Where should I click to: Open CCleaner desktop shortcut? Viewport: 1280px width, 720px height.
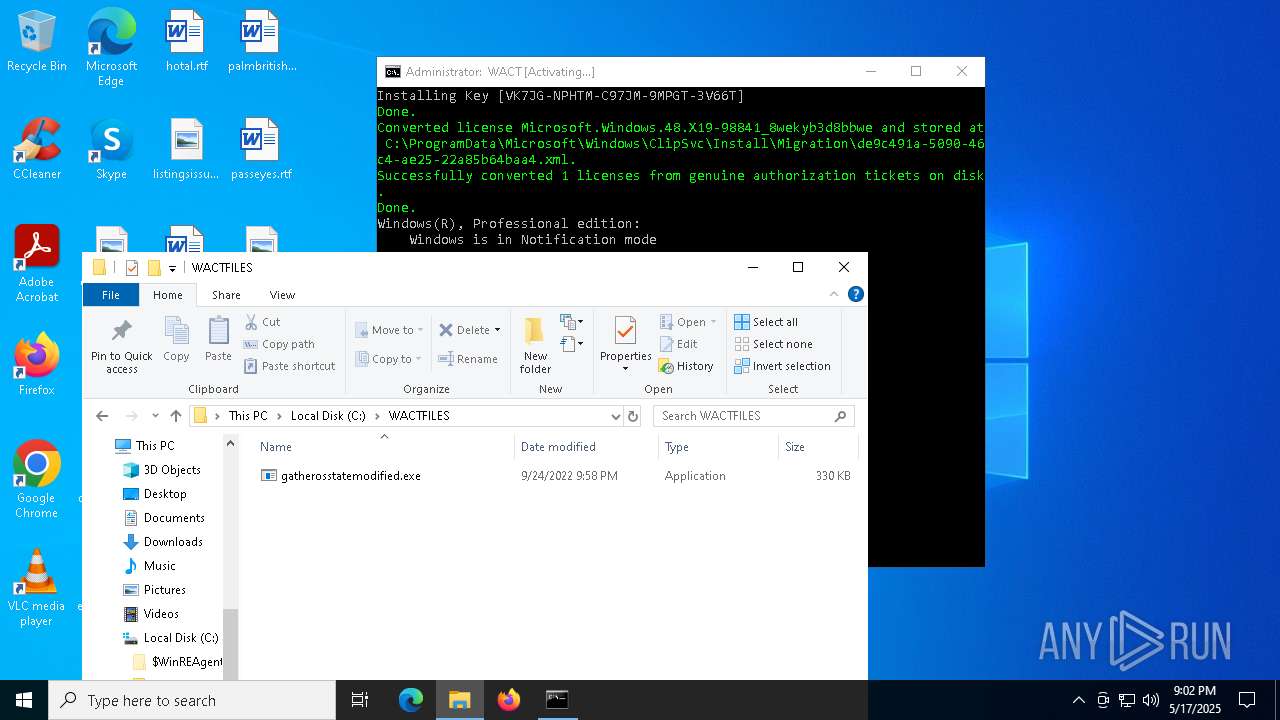[37, 150]
